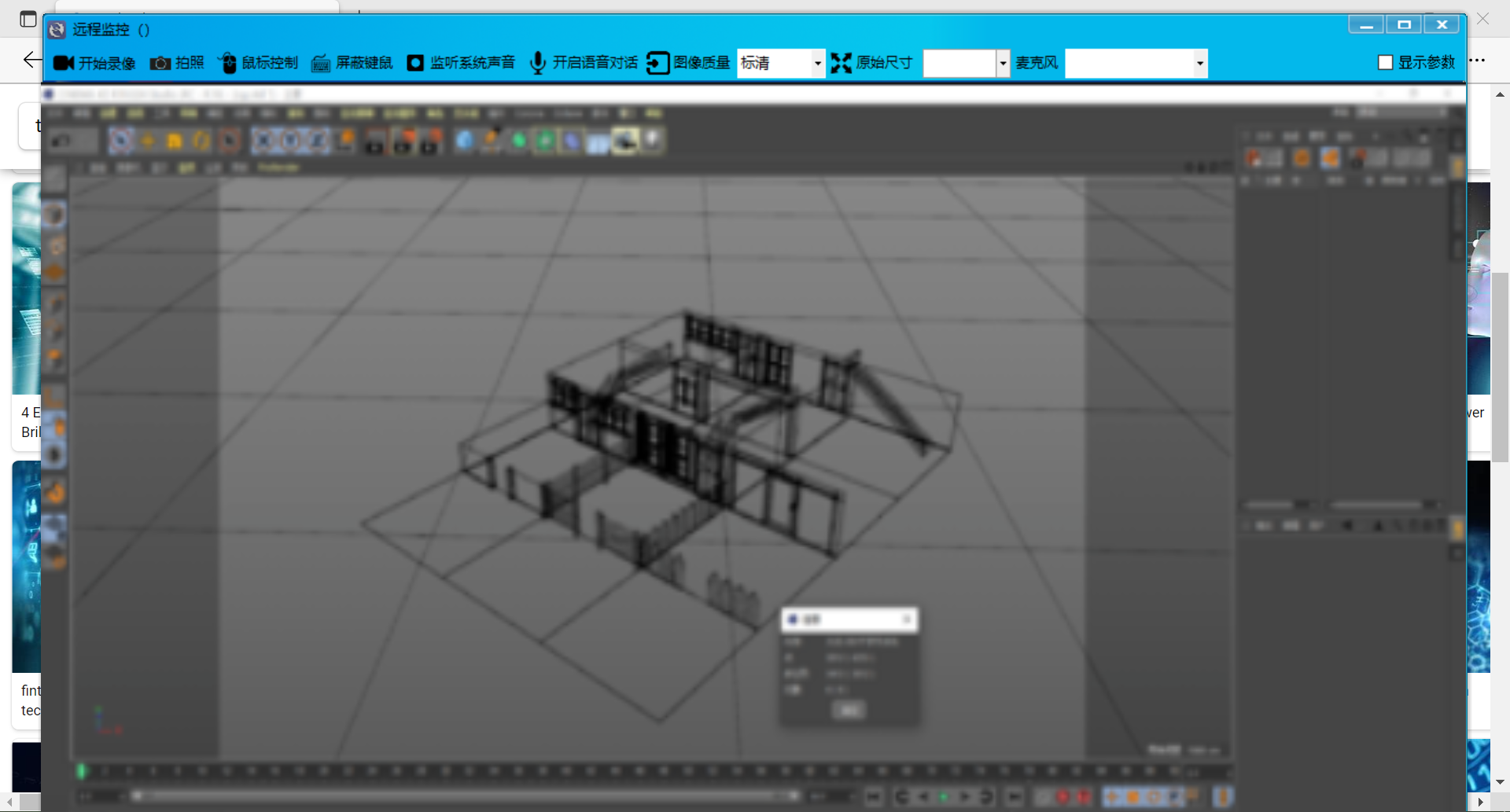Click the start recording video camera icon
Screen dimensions: 1510x812
(64, 63)
